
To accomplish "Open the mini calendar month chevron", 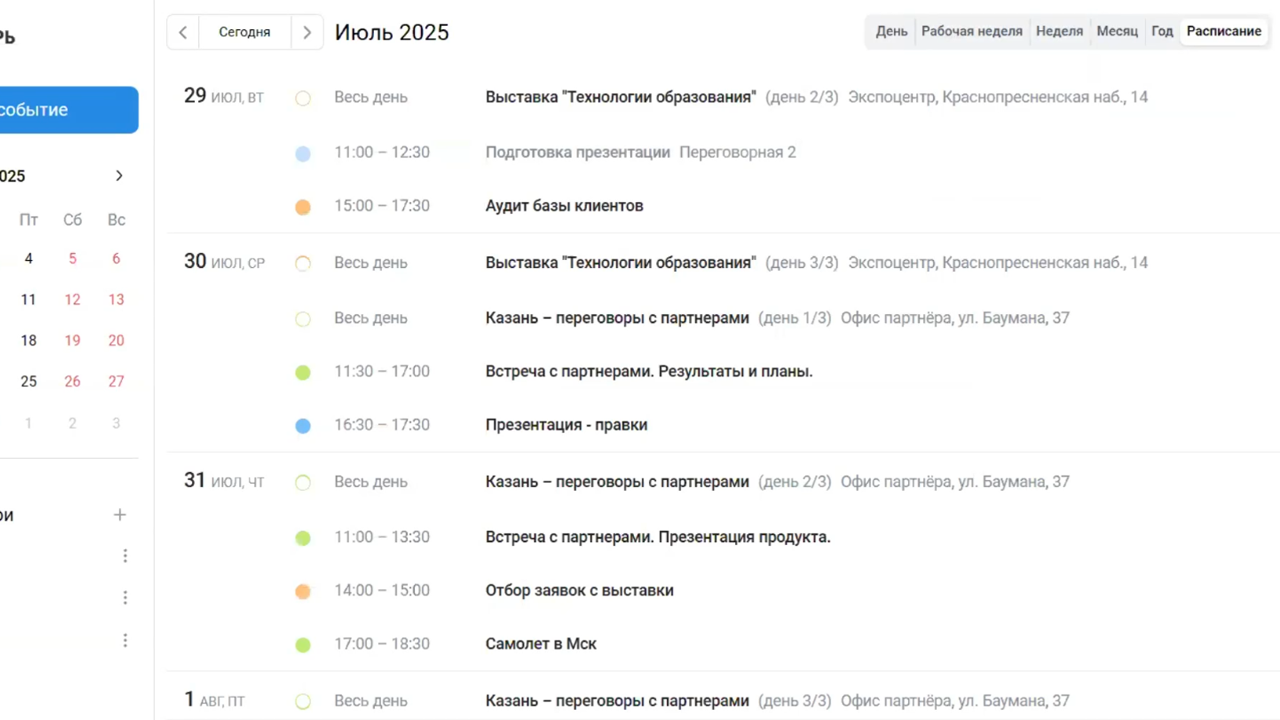I will [x=119, y=175].
